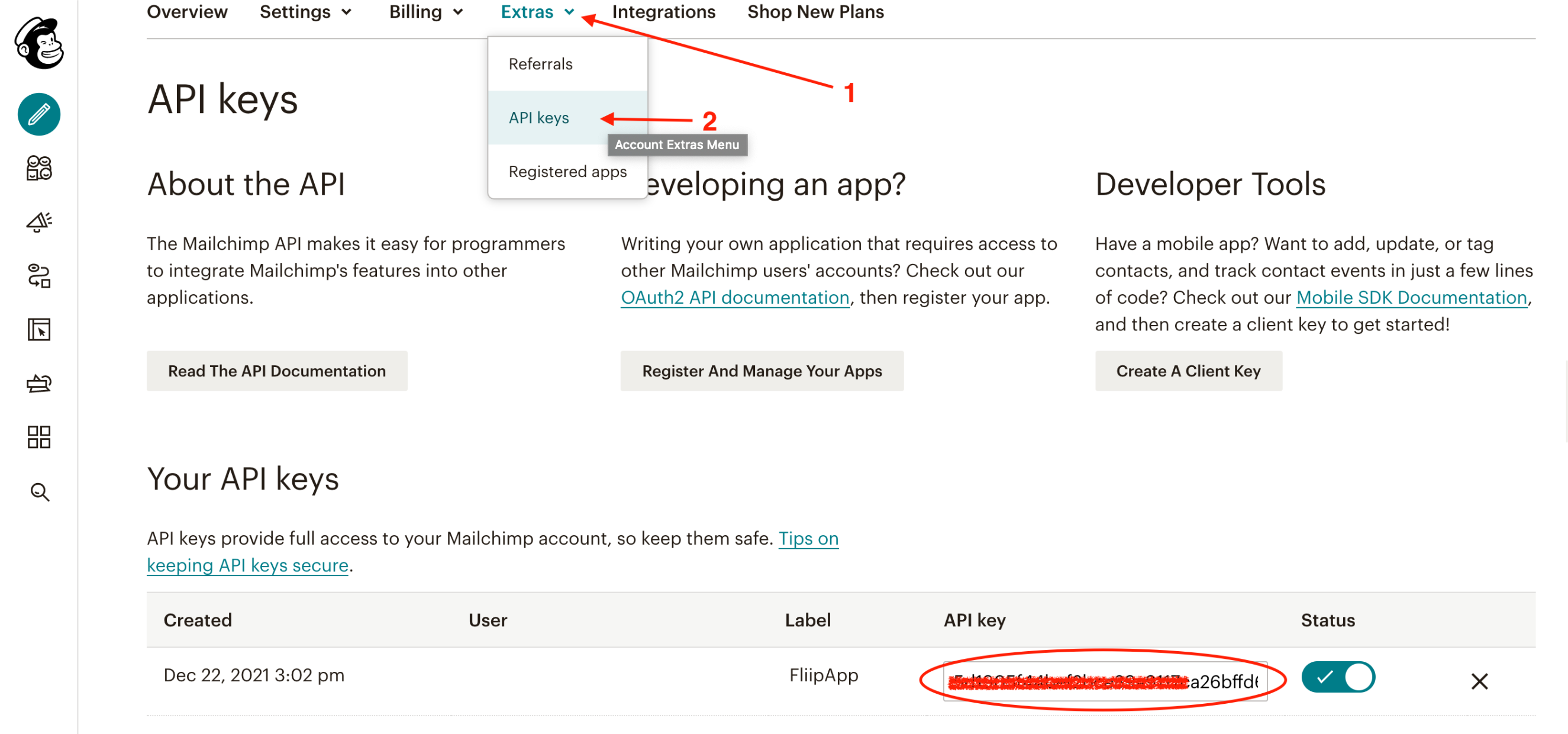Choose Referrals in the Extras menu
1568x734 pixels.
tap(540, 64)
